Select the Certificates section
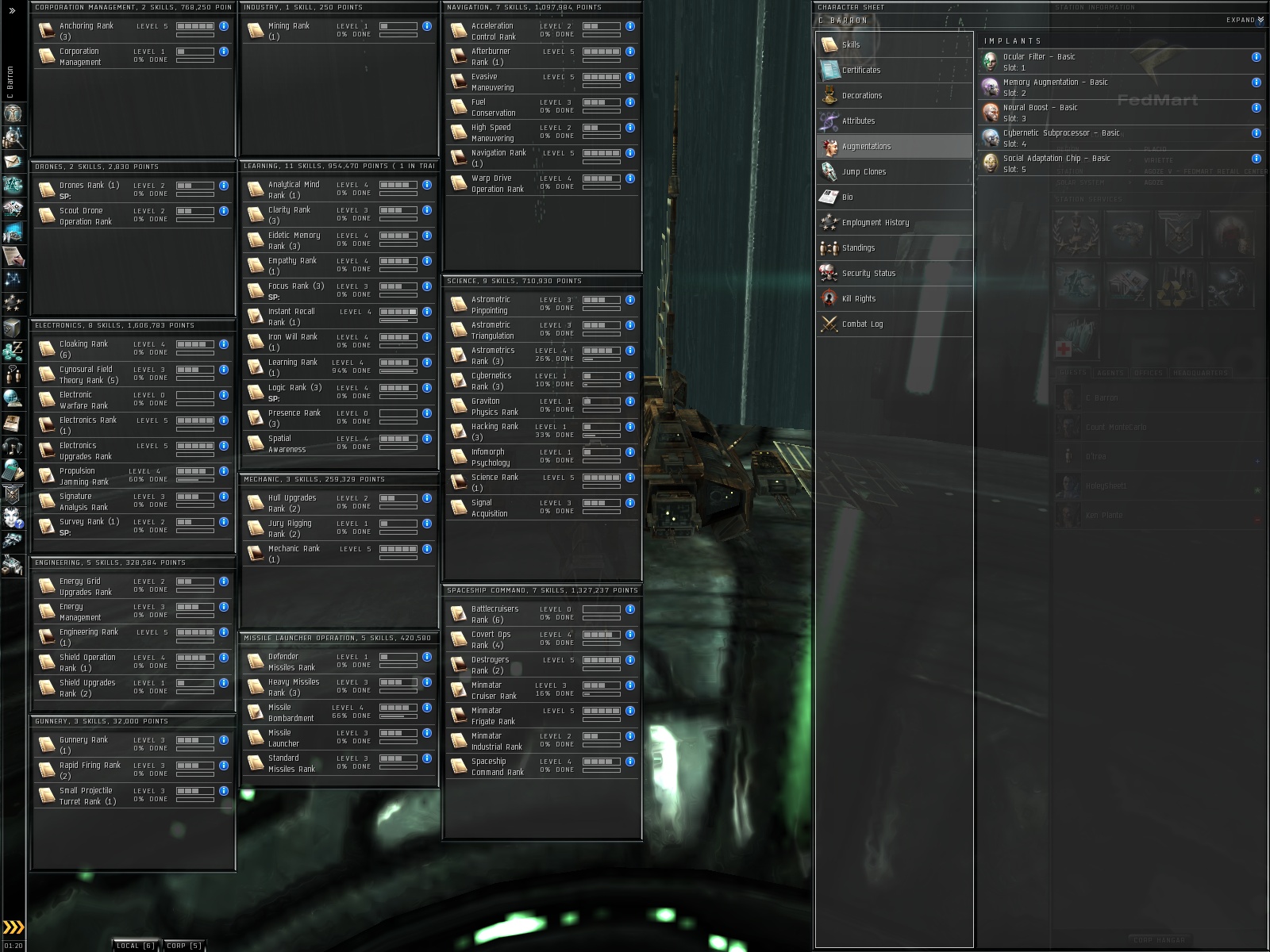 coord(895,71)
